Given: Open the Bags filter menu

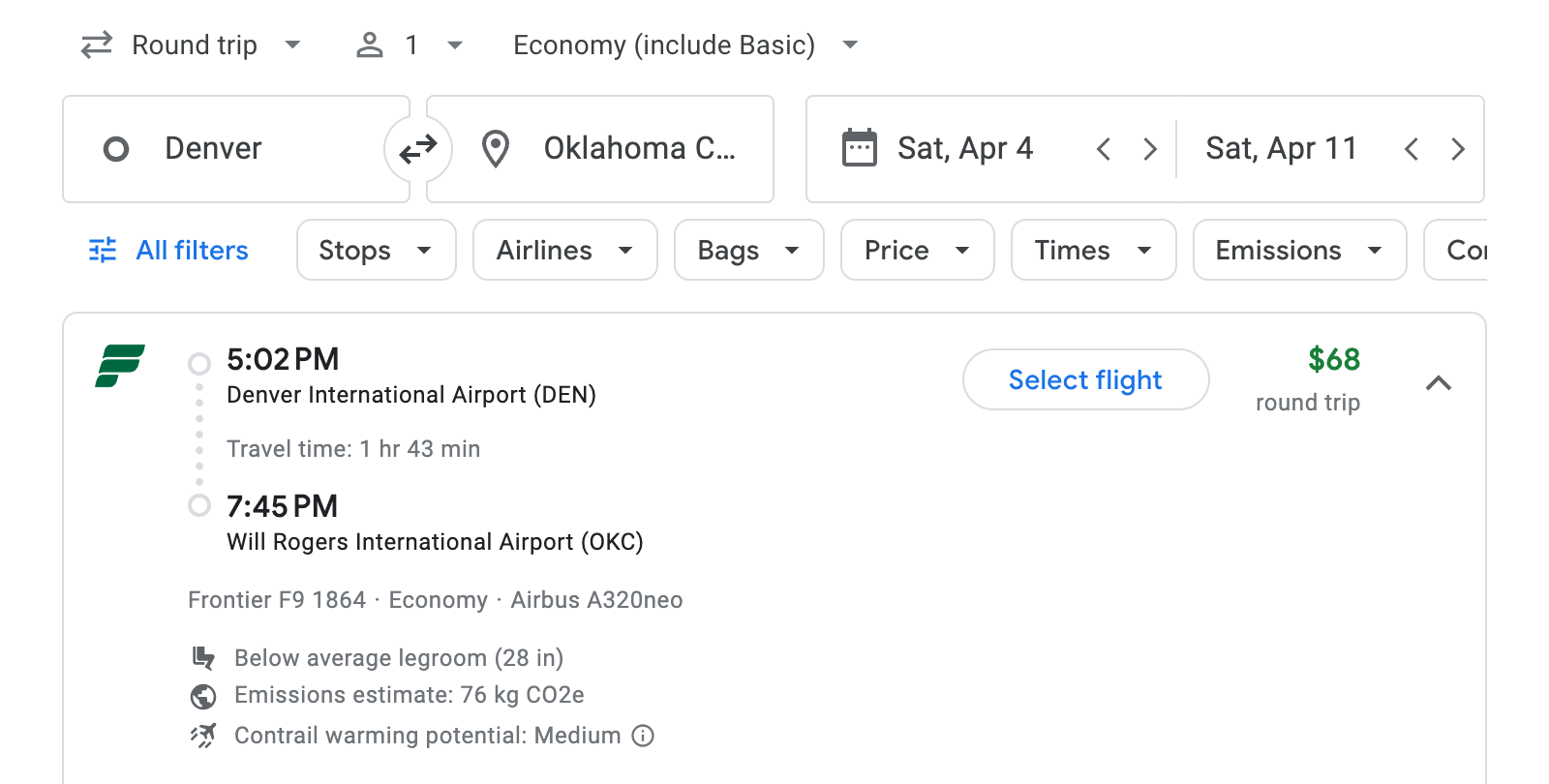Looking at the screenshot, I should click(x=748, y=250).
